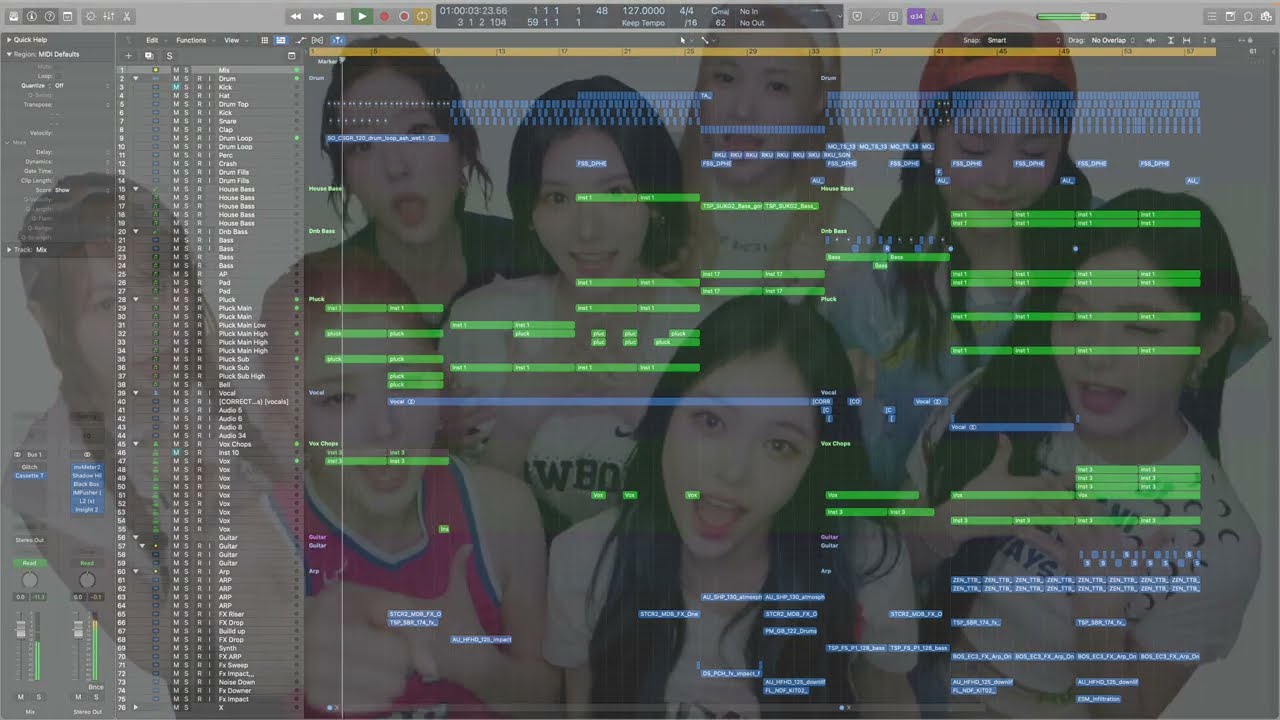Open the Glitch plug-in slot

tap(30, 467)
